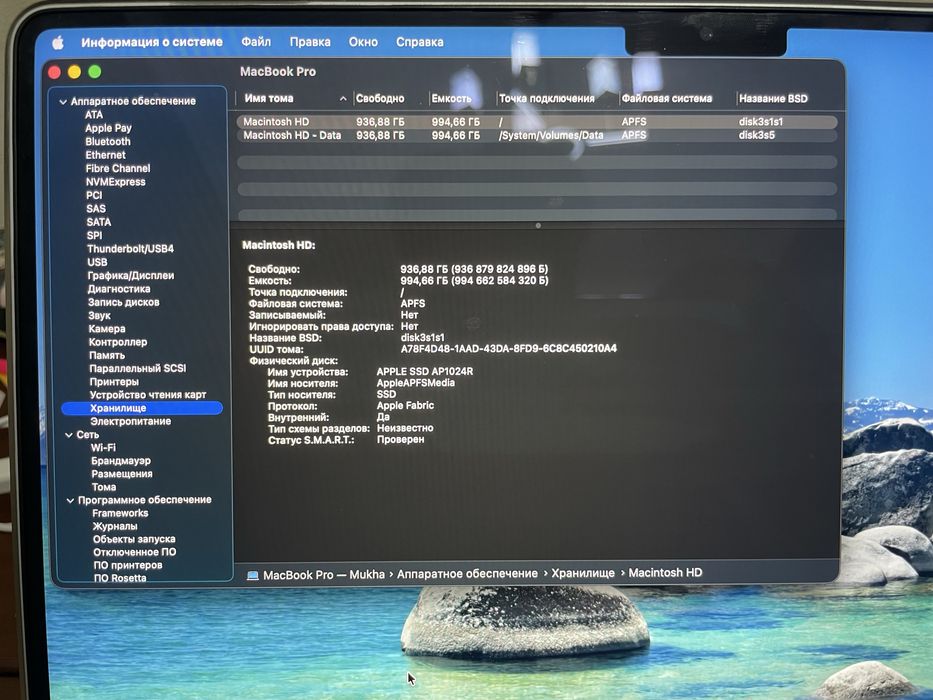
Task: Click Хранилище in the path bar
Action: click(x=583, y=573)
